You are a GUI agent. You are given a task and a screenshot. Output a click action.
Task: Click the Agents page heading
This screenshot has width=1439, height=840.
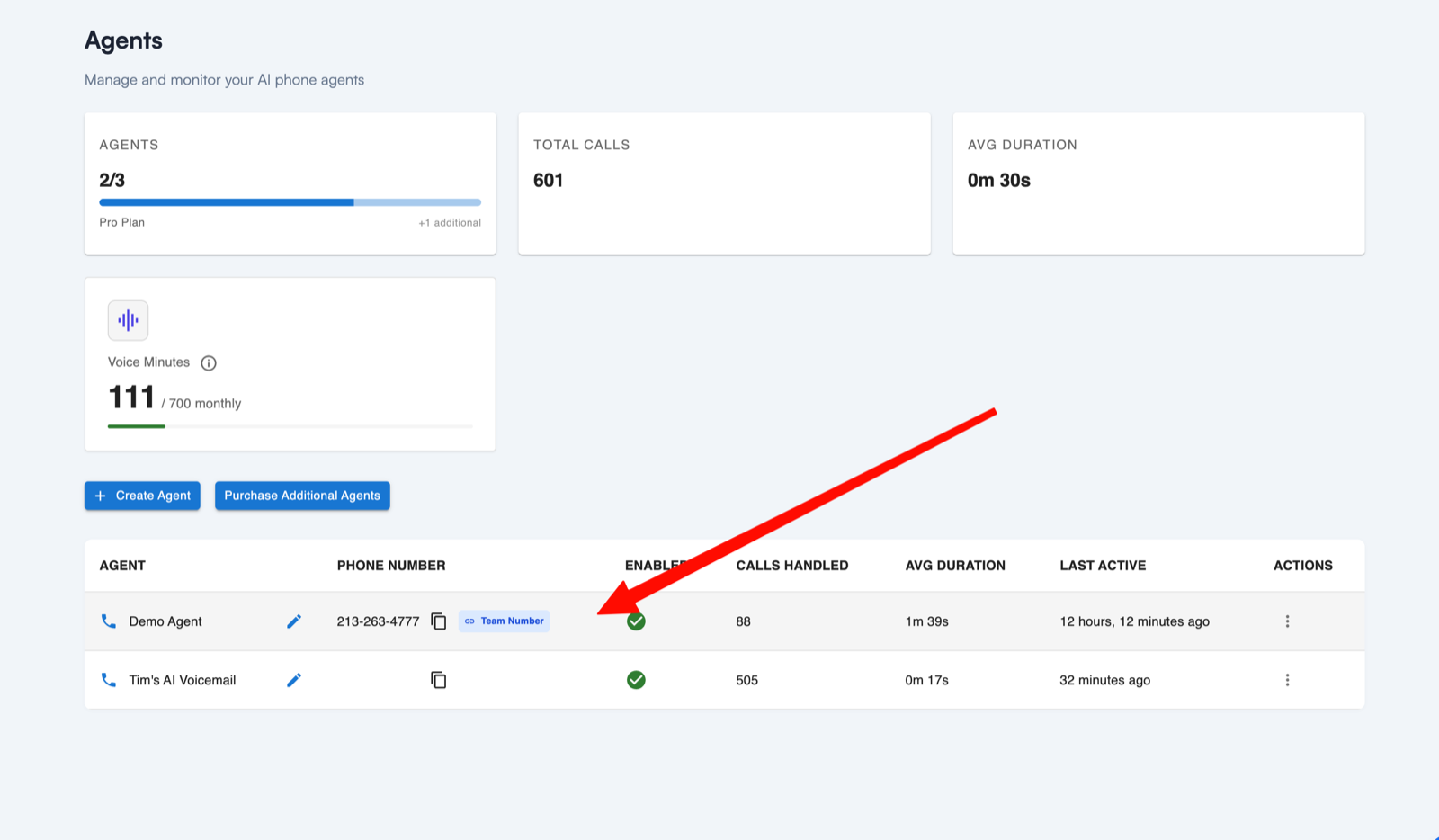click(x=123, y=40)
